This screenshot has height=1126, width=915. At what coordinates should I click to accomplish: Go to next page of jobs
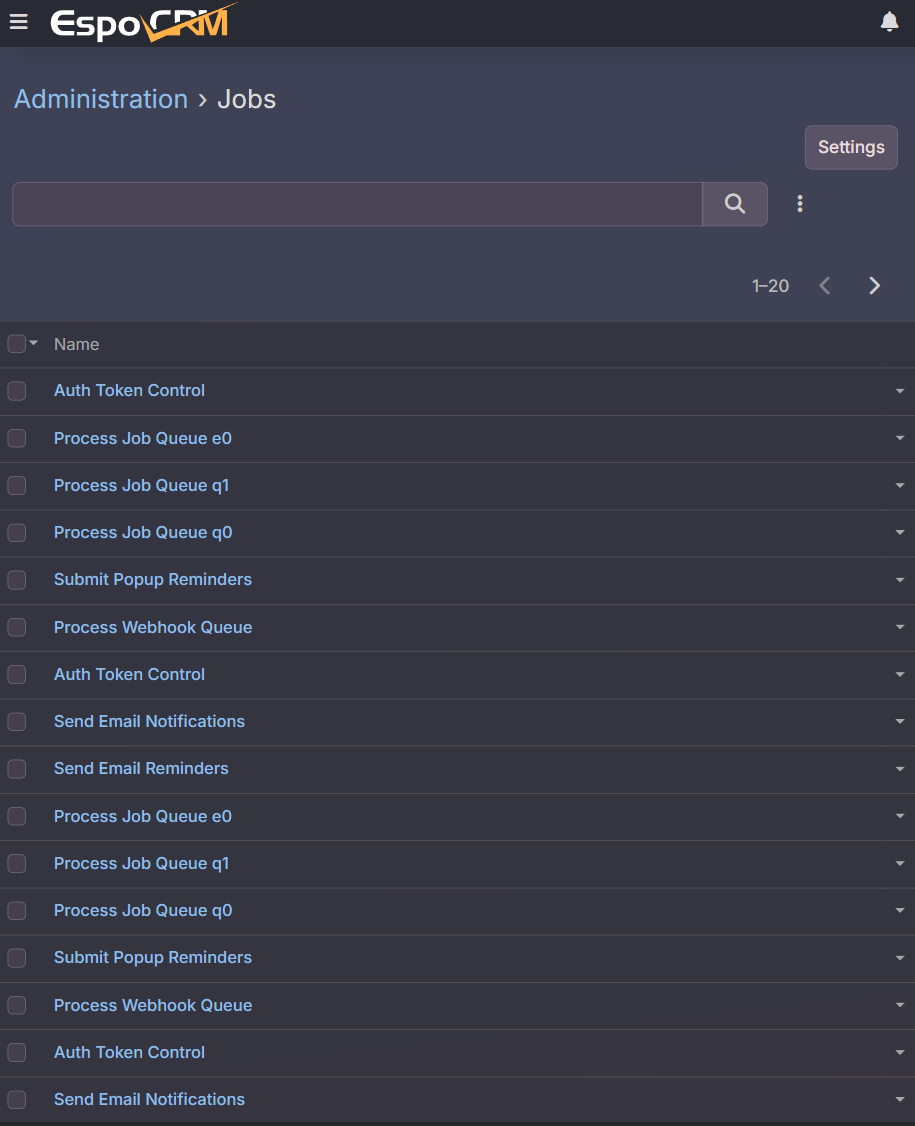(x=874, y=286)
